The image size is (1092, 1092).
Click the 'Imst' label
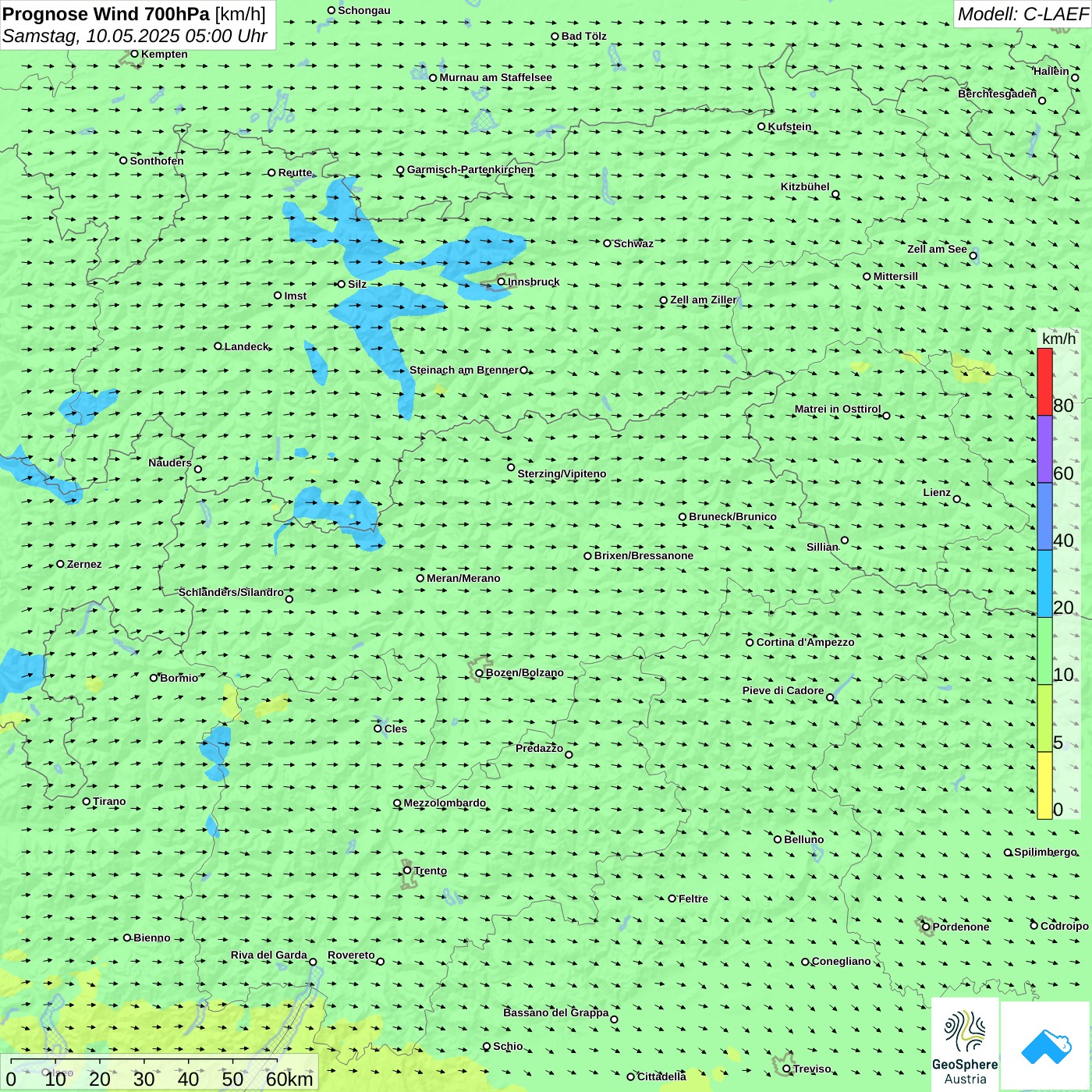point(296,296)
